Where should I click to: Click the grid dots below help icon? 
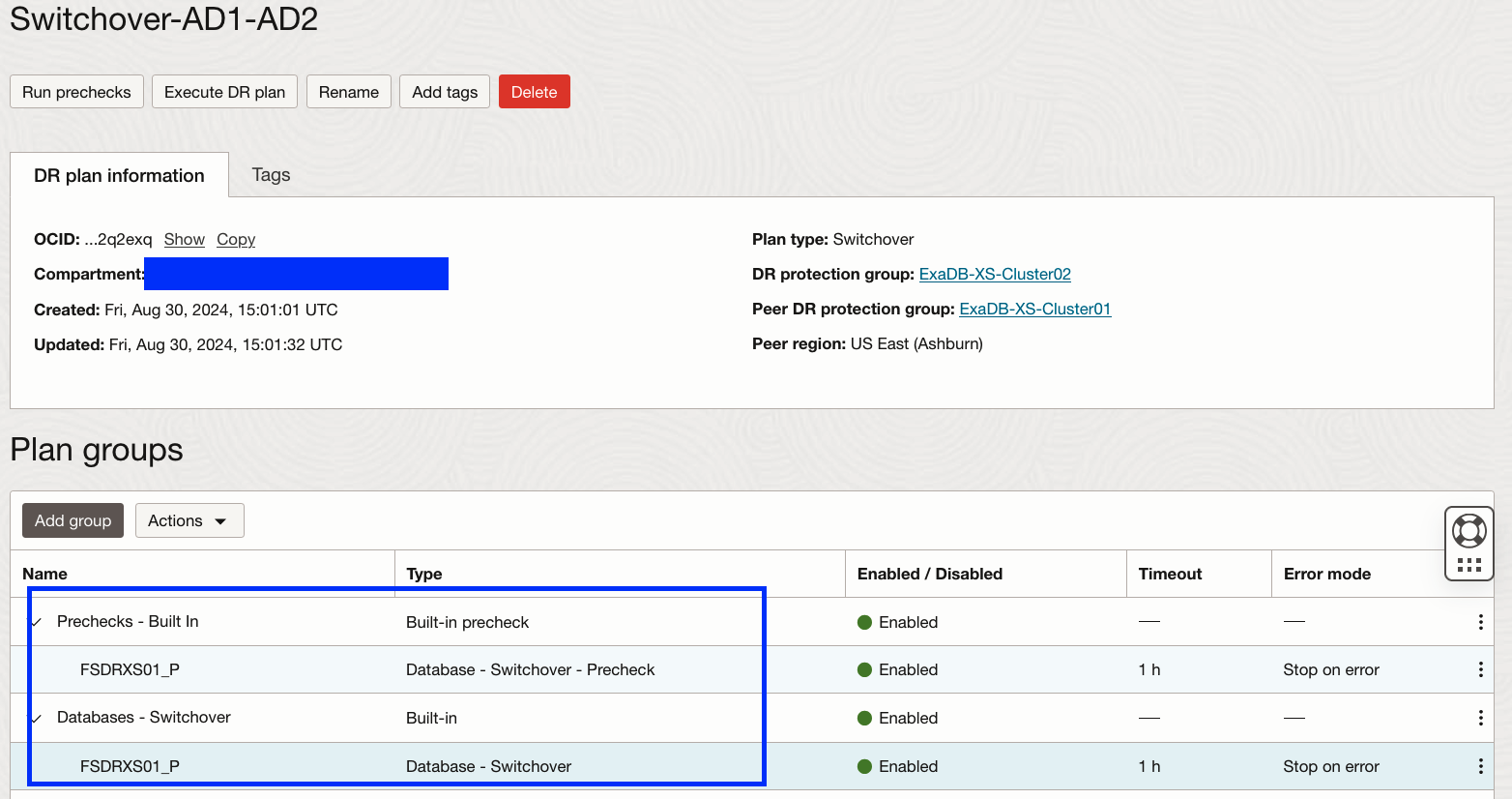[x=1468, y=565]
